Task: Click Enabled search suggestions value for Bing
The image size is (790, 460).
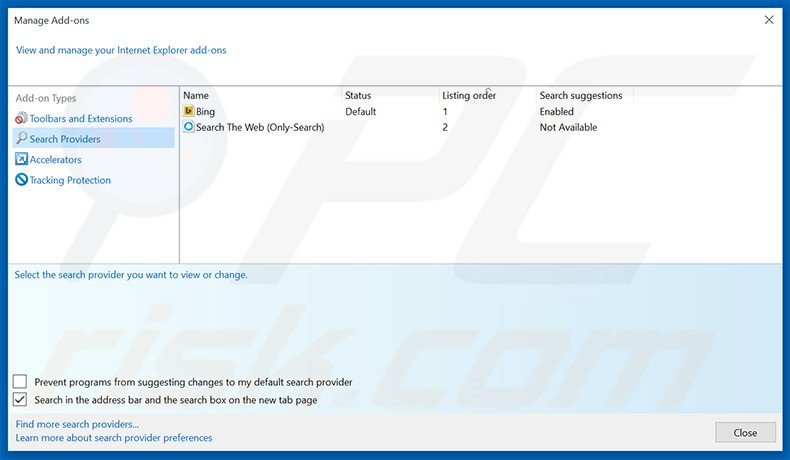Action: click(x=557, y=111)
